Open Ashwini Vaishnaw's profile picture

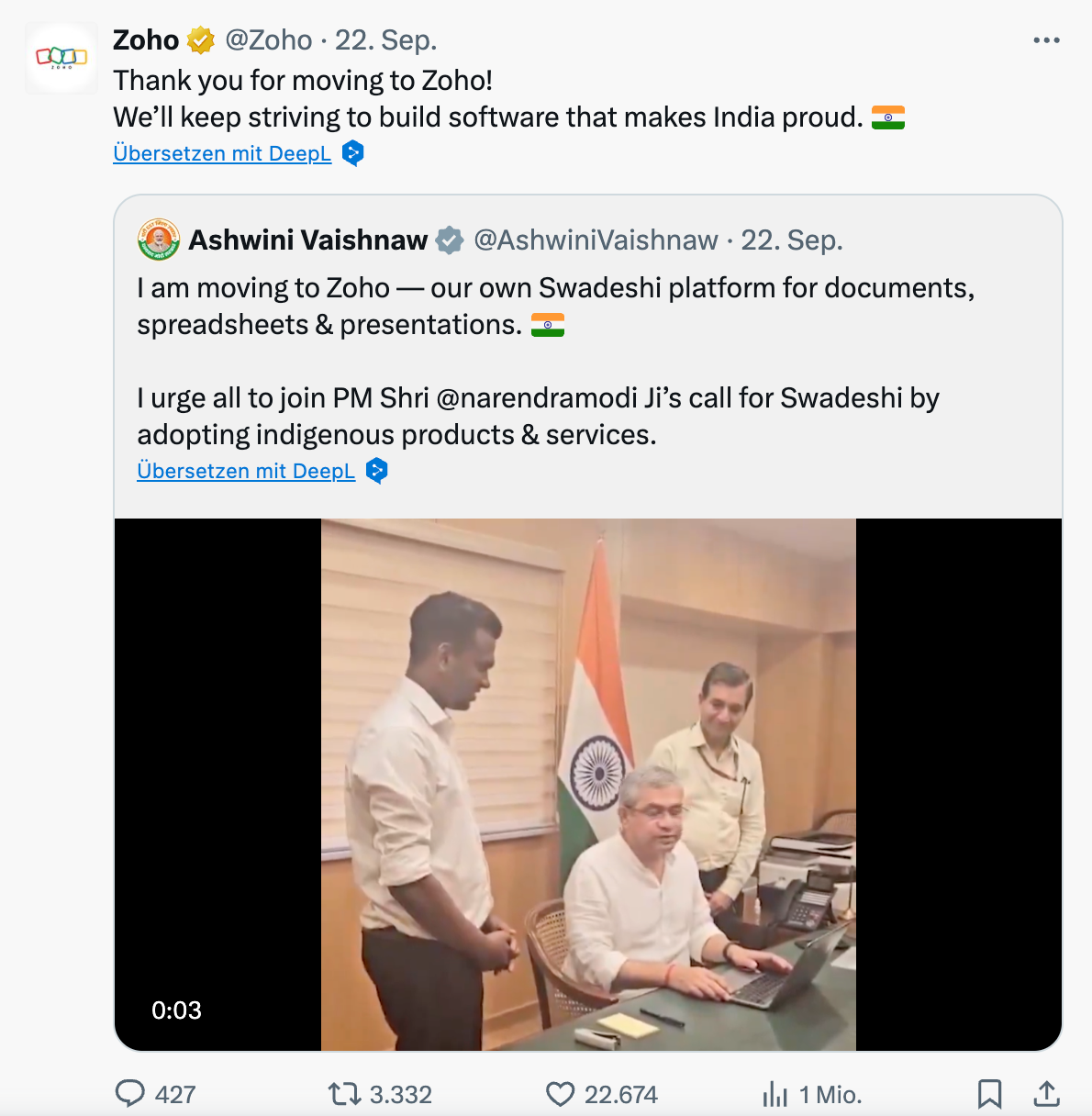click(x=158, y=240)
